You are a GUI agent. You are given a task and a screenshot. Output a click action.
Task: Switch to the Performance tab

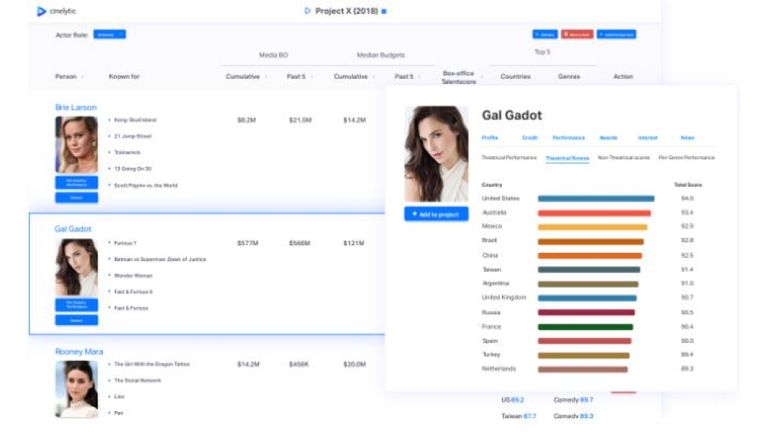569,138
